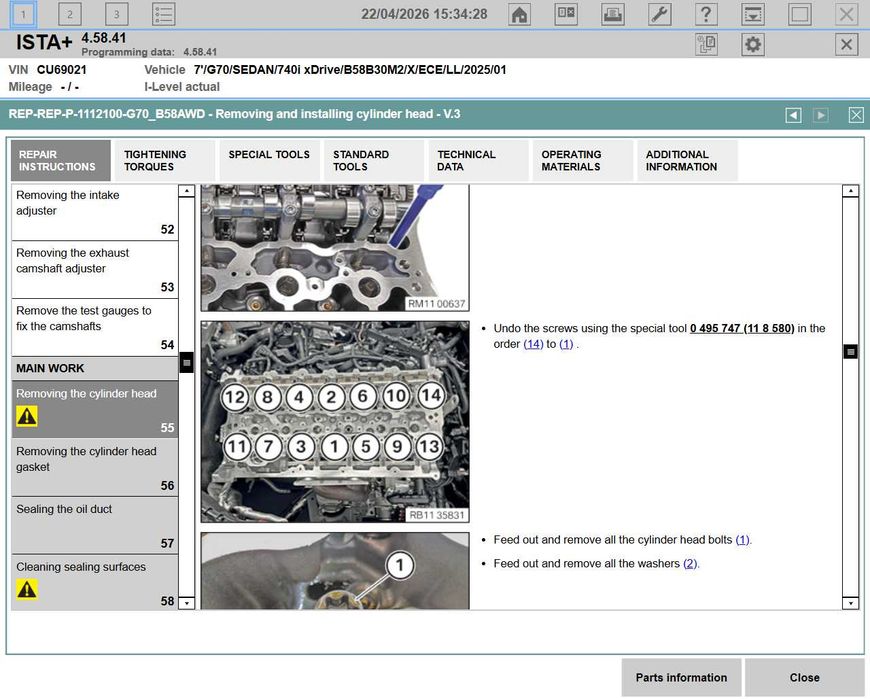The width and height of the screenshot is (870, 699).
Task: Open the help question mark icon
Action: coord(706,14)
